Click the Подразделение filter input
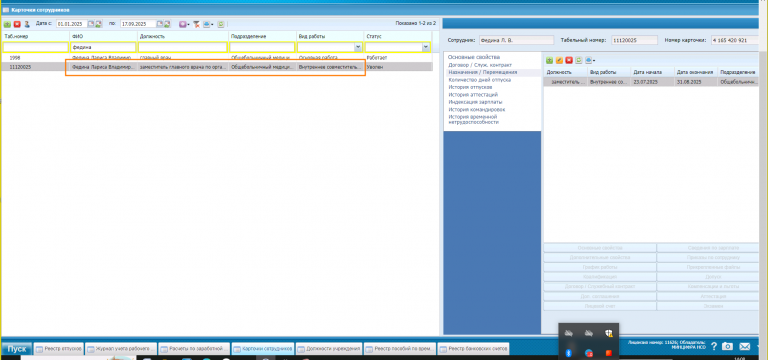 coord(262,47)
